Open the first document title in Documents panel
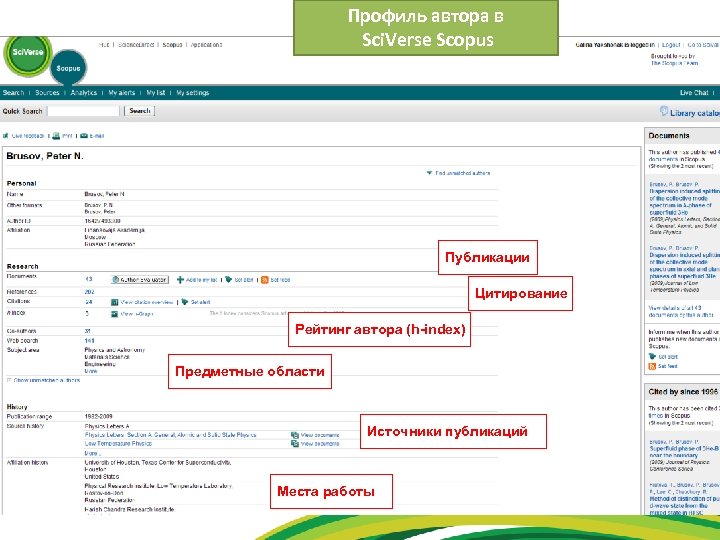The width and height of the screenshot is (720, 540). point(684,202)
